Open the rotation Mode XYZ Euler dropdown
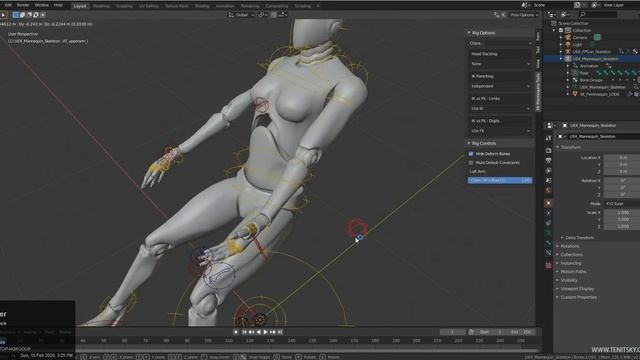Screen dimensions: 640x360 (x=621, y=203)
